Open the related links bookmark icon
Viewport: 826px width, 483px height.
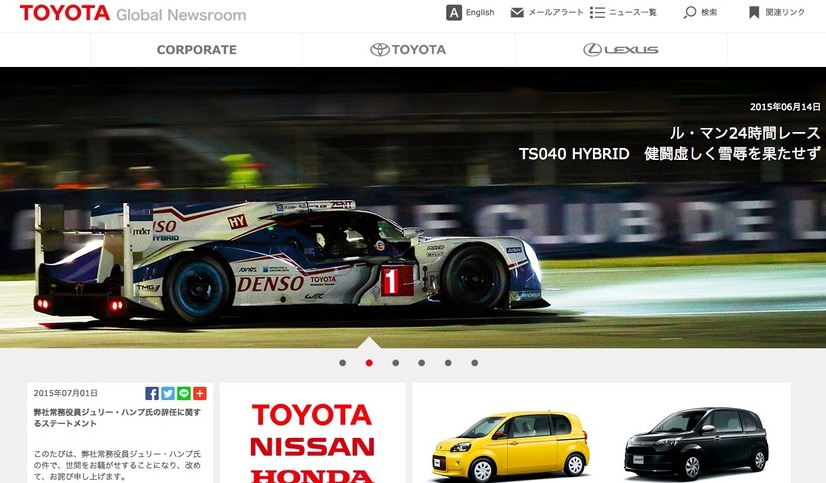pyautogui.click(x=754, y=12)
